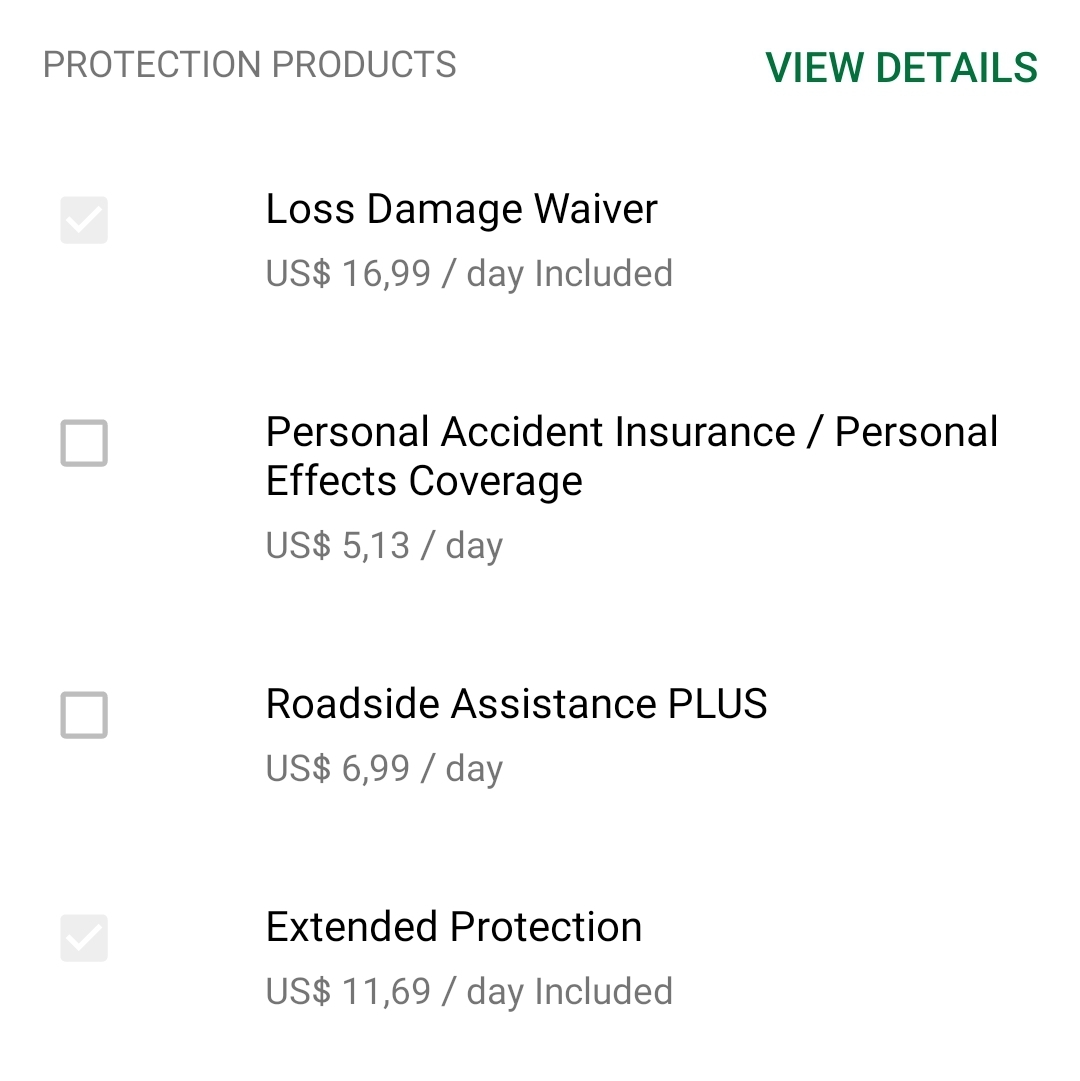Click the PROTECTION PRODUCTS section header
The image size is (1080, 1081).
(x=250, y=65)
